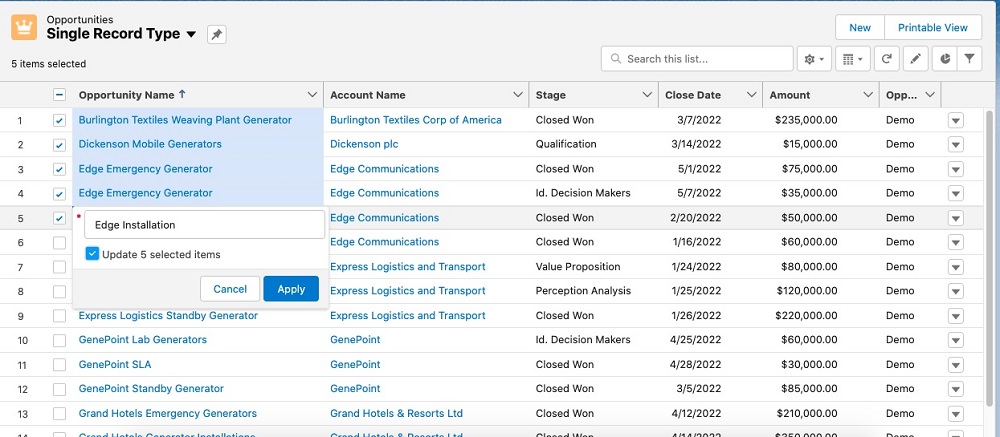The width and height of the screenshot is (1000, 437).
Task: Open the display-as table layout menu
Action: [853, 59]
